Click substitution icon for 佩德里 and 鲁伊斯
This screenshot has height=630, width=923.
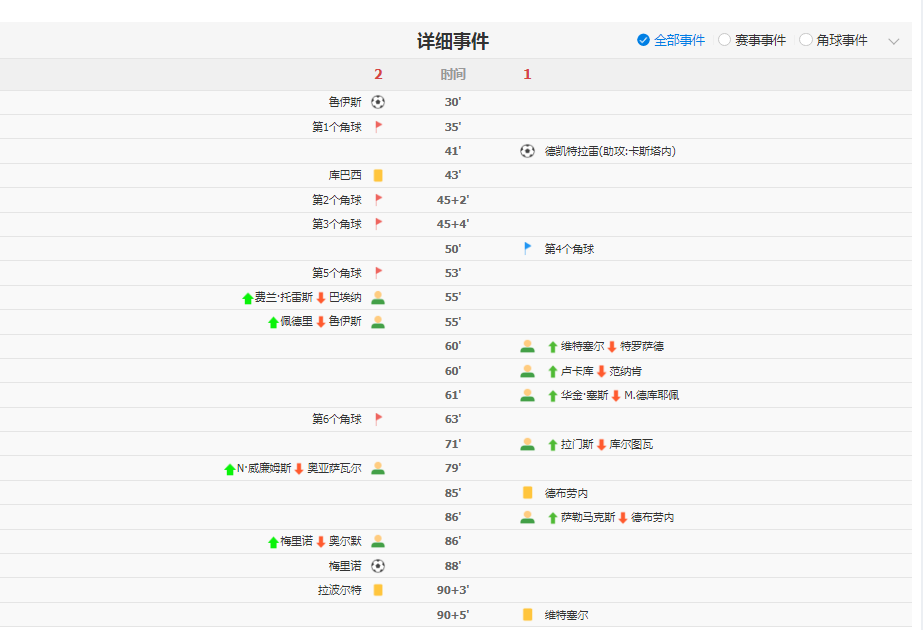point(378,322)
